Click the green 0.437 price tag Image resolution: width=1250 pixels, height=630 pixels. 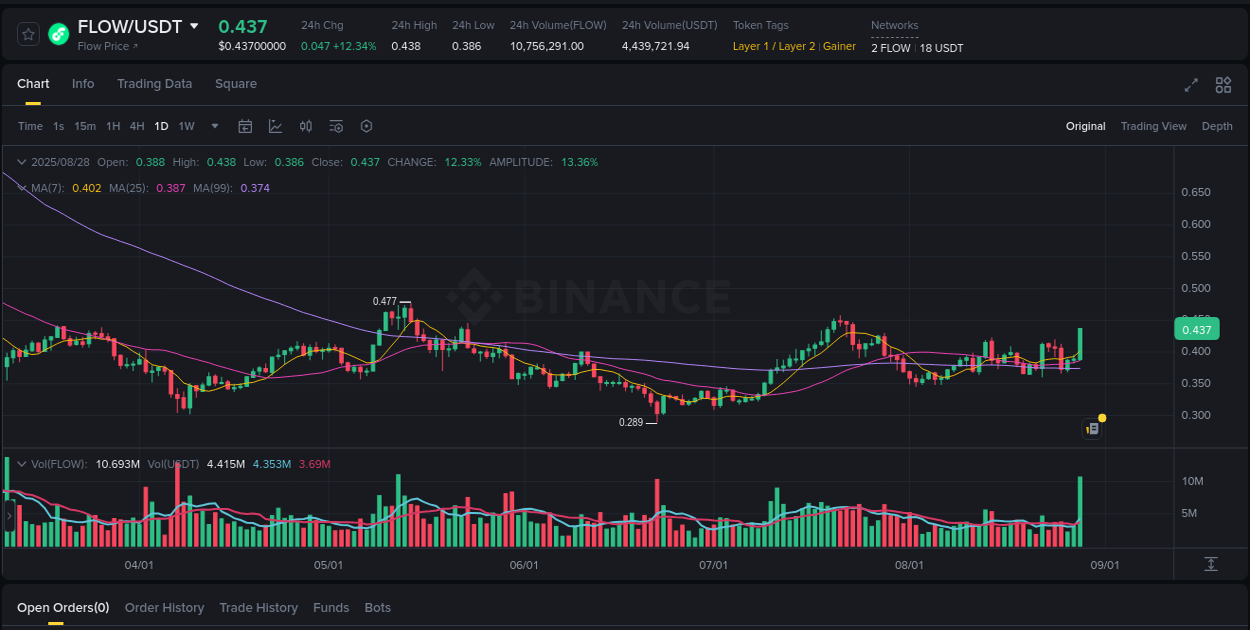1196,328
